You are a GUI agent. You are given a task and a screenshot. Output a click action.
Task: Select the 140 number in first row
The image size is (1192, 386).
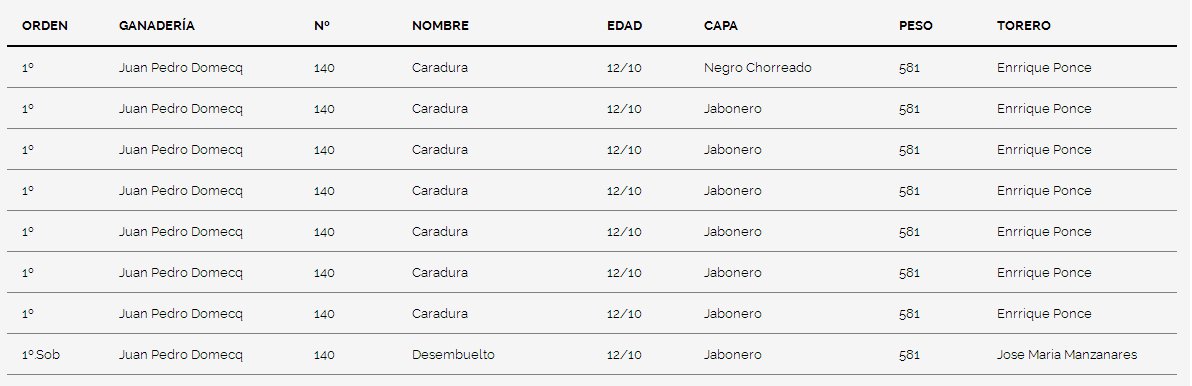(324, 68)
